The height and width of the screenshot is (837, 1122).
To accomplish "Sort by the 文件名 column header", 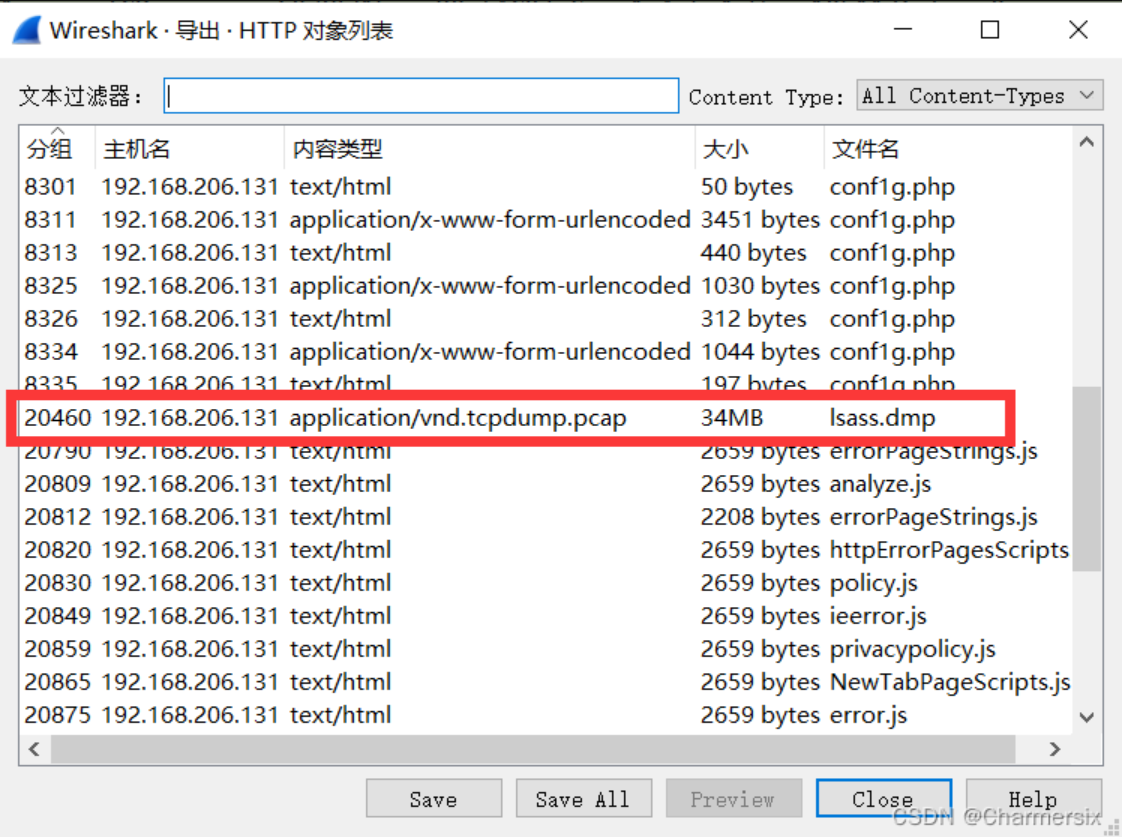I will click(x=948, y=149).
